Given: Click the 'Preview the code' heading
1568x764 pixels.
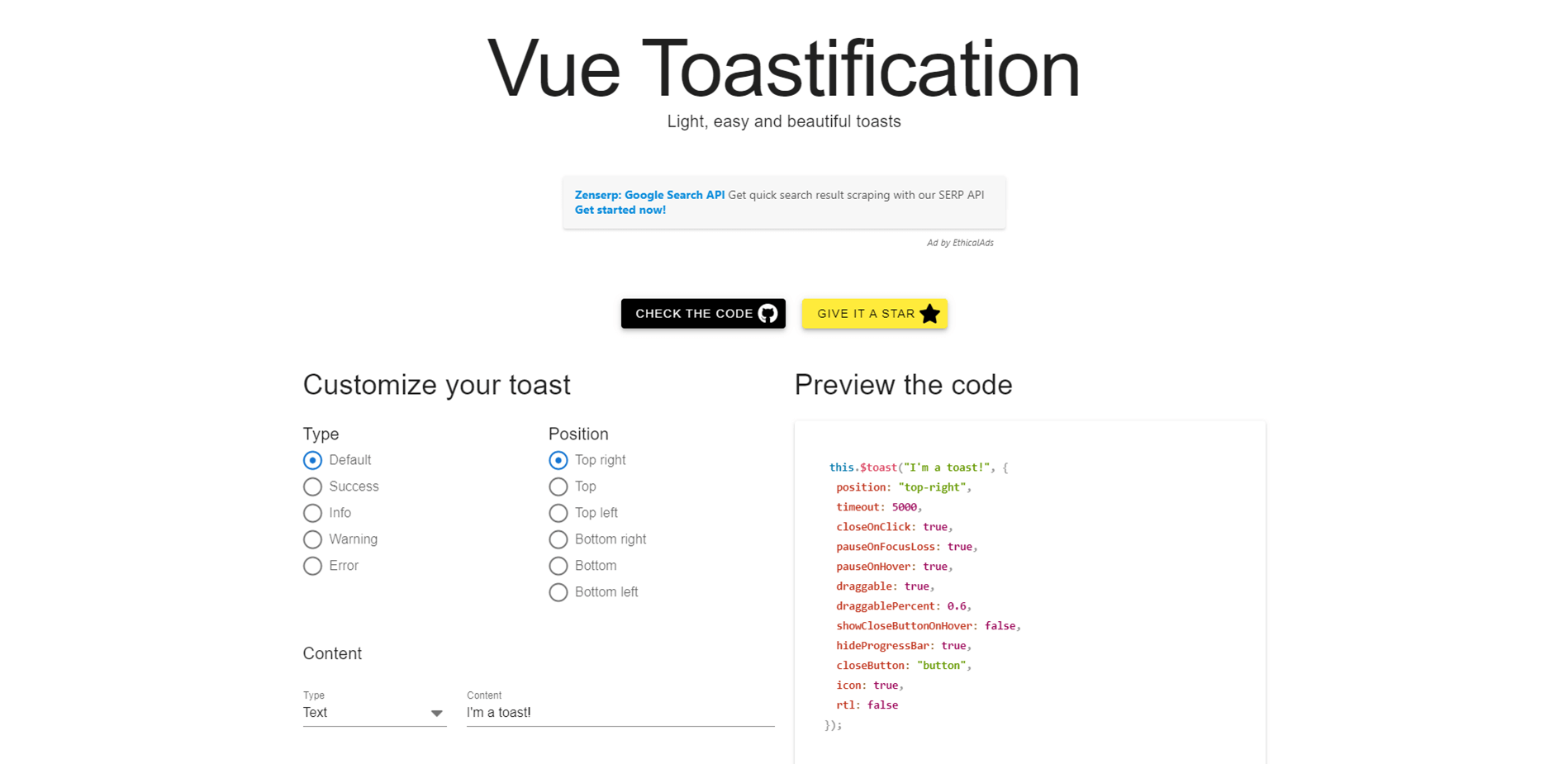Looking at the screenshot, I should (x=903, y=385).
